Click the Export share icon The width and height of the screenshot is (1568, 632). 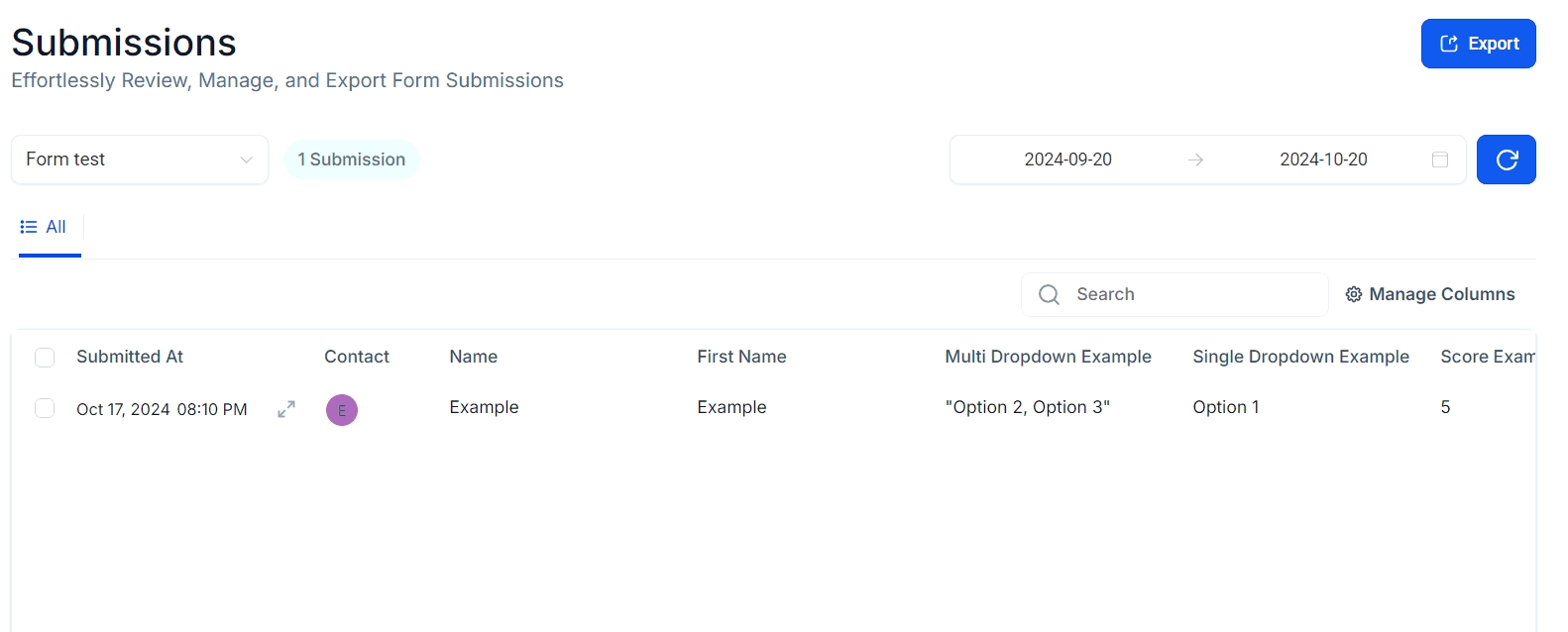tap(1449, 44)
